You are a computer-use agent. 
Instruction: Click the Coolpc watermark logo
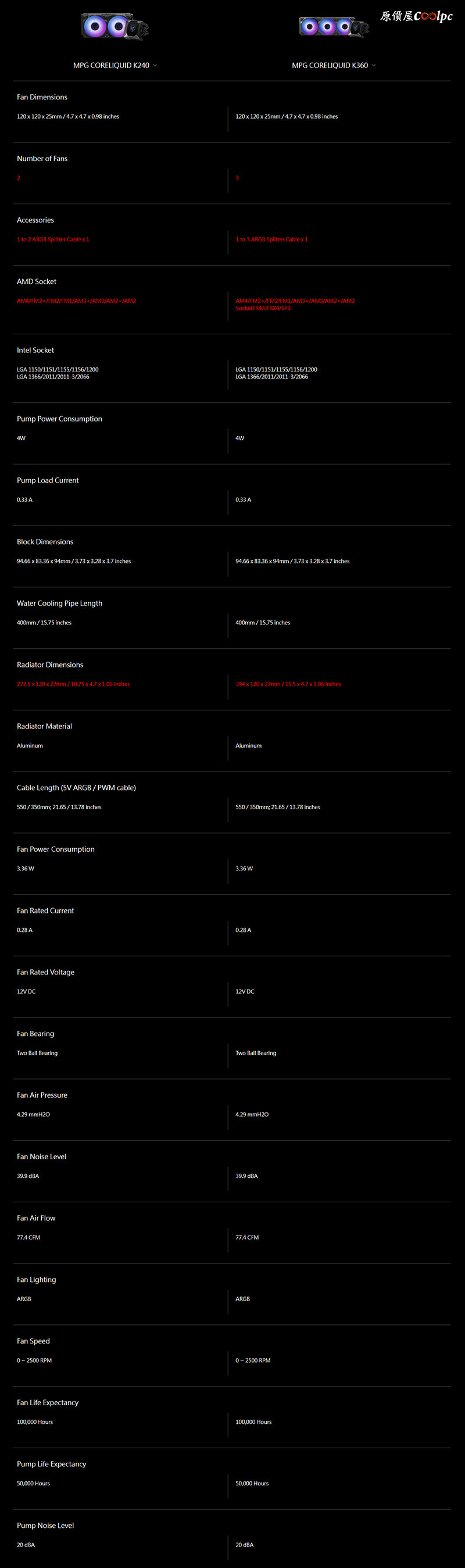coord(416,16)
